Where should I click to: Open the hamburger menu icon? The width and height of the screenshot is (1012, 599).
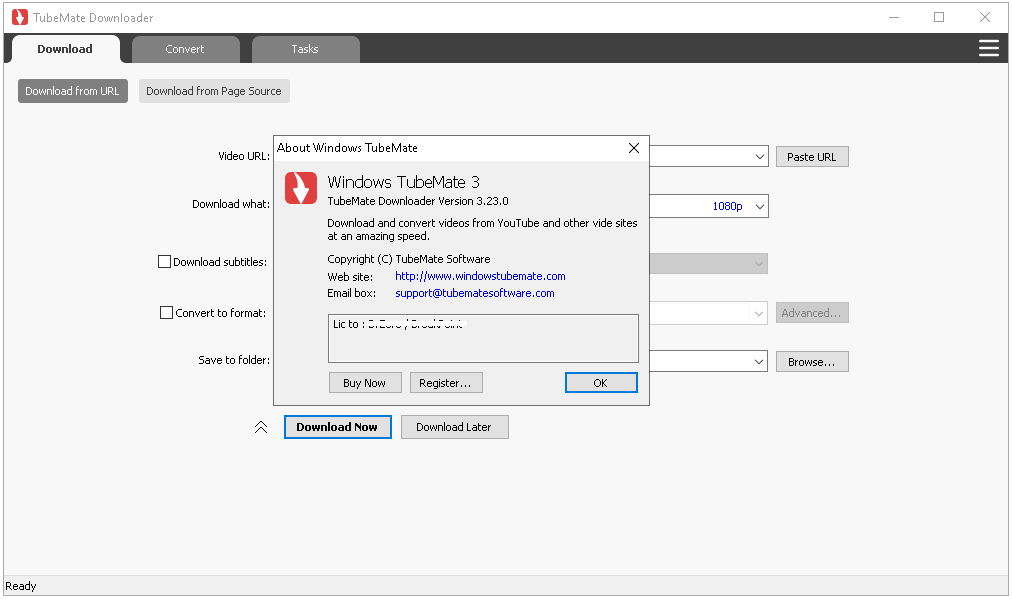point(988,48)
